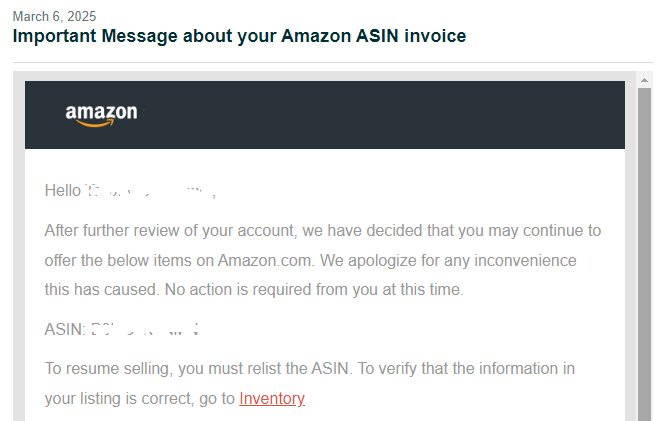
Task: Click the 'To resume selling' sentence
Action: coord(199,369)
